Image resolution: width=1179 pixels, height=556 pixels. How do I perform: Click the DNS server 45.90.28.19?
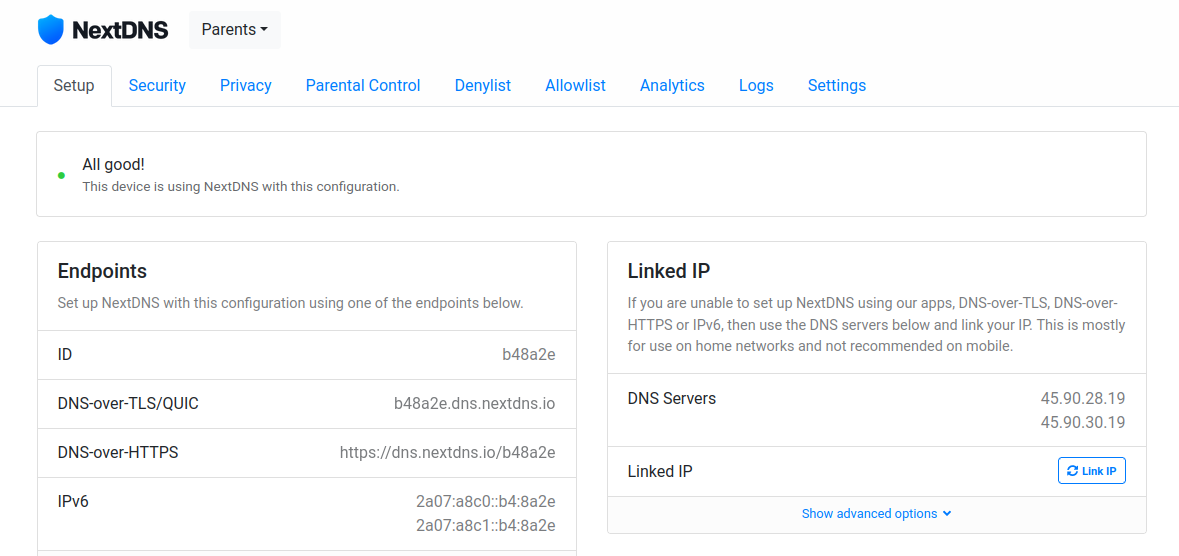1082,399
